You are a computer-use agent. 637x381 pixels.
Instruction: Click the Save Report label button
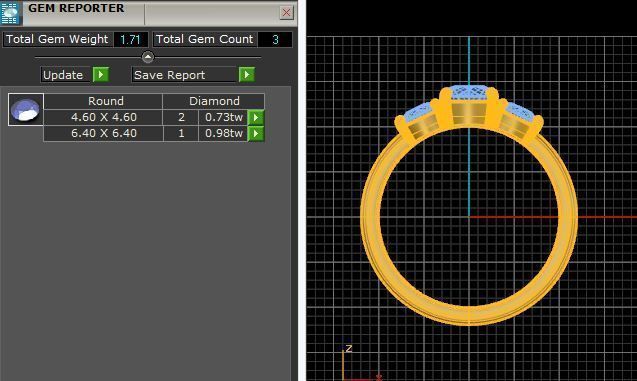(x=184, y=75)
